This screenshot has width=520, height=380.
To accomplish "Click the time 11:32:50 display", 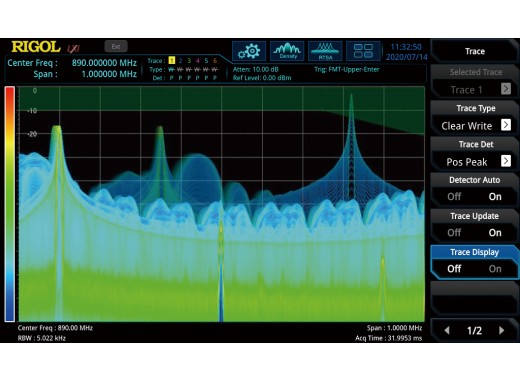I will coord(406,47).
